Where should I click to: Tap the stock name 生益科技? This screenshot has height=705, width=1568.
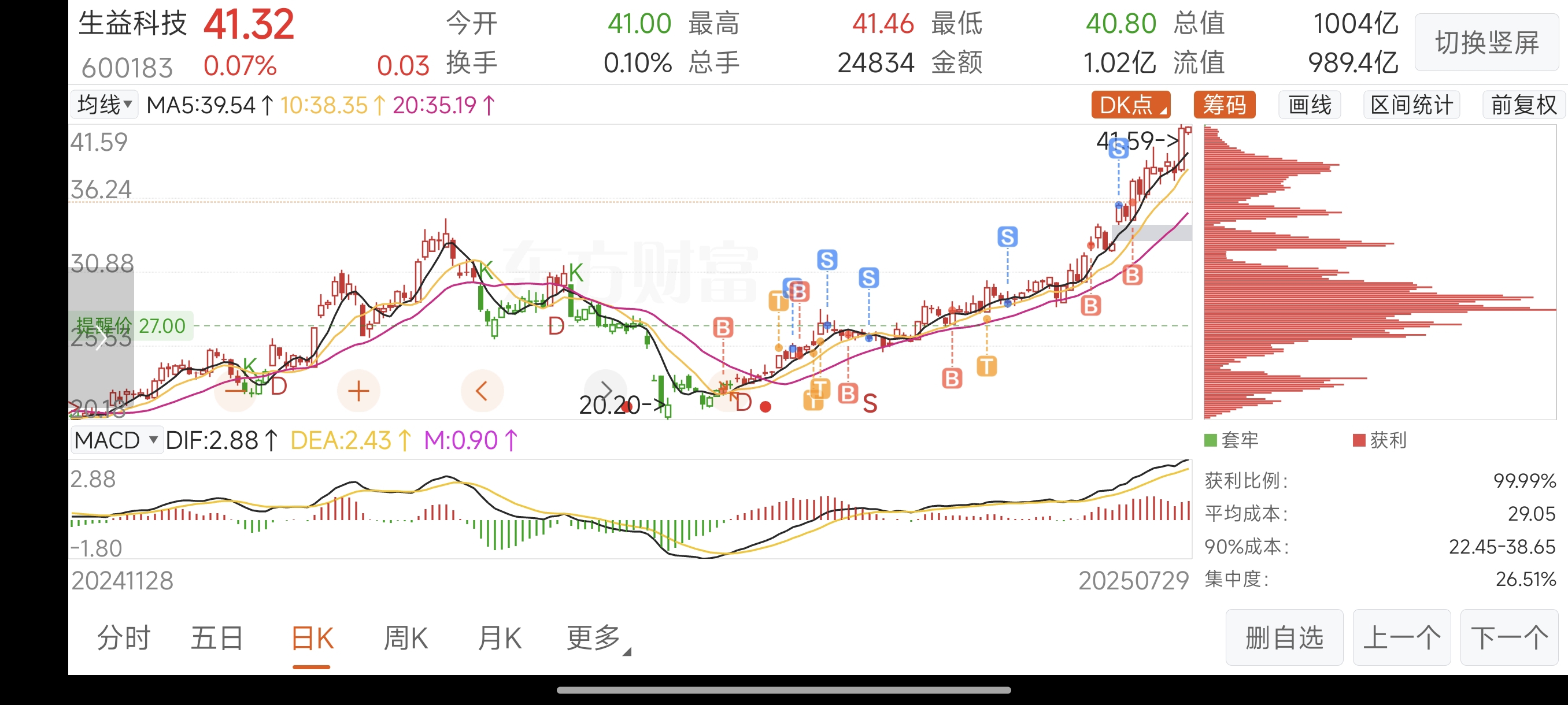click(x=132, y=24)
